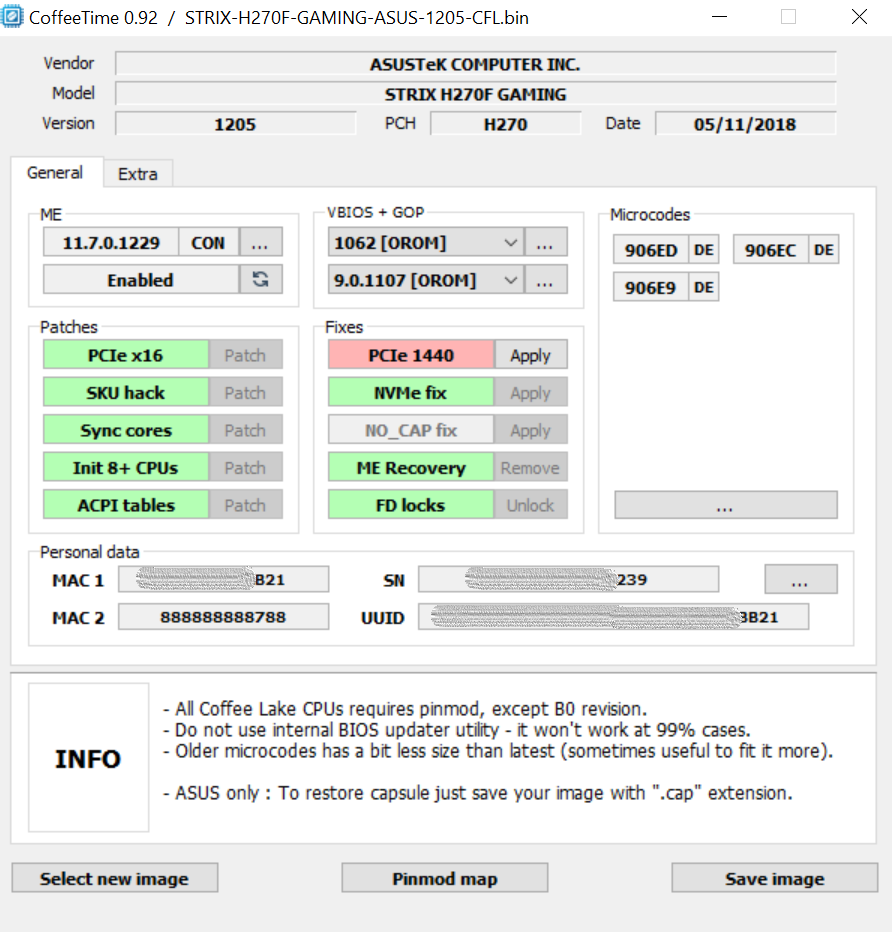This screenshot has width=892, height=932.
Task: Open the 9.0.1107 [OROM] GOP dropdown
Action: [x=425, y=279]
